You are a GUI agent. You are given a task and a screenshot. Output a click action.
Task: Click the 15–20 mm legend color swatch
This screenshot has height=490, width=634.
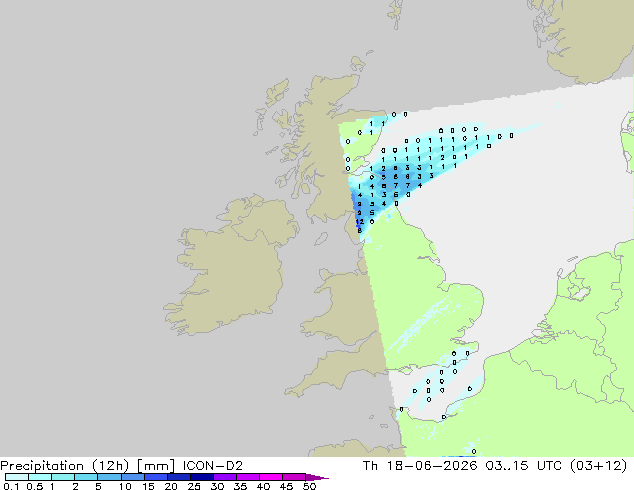point(155,477)
